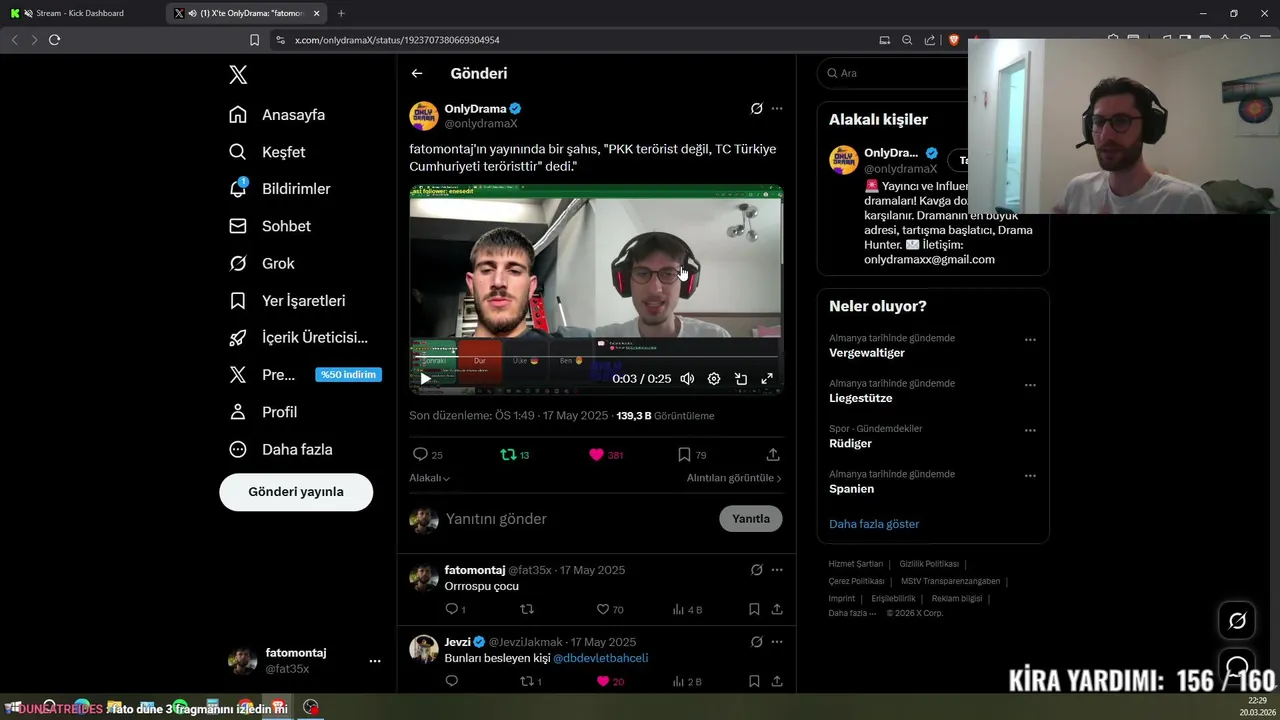This screenshot has height=720, width=1280.
Task: Open Grok icon on OnlyDrama post
Action: click(x=757, y=109)
